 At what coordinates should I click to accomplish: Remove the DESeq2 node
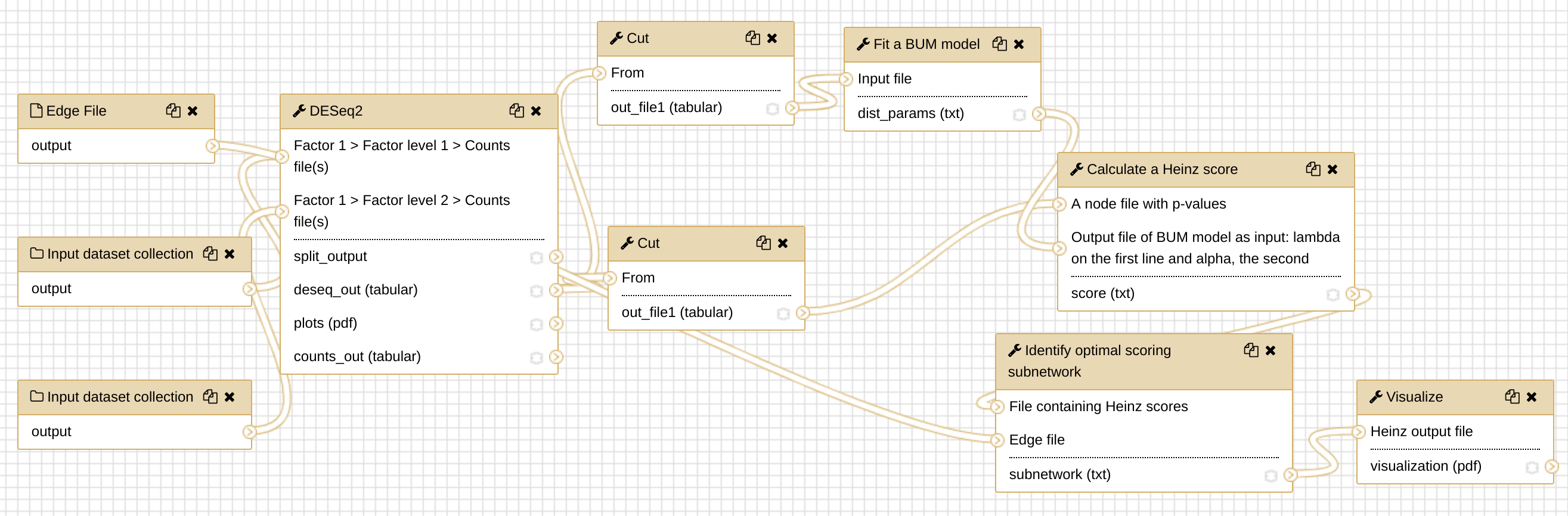click(x=536, y=111)
